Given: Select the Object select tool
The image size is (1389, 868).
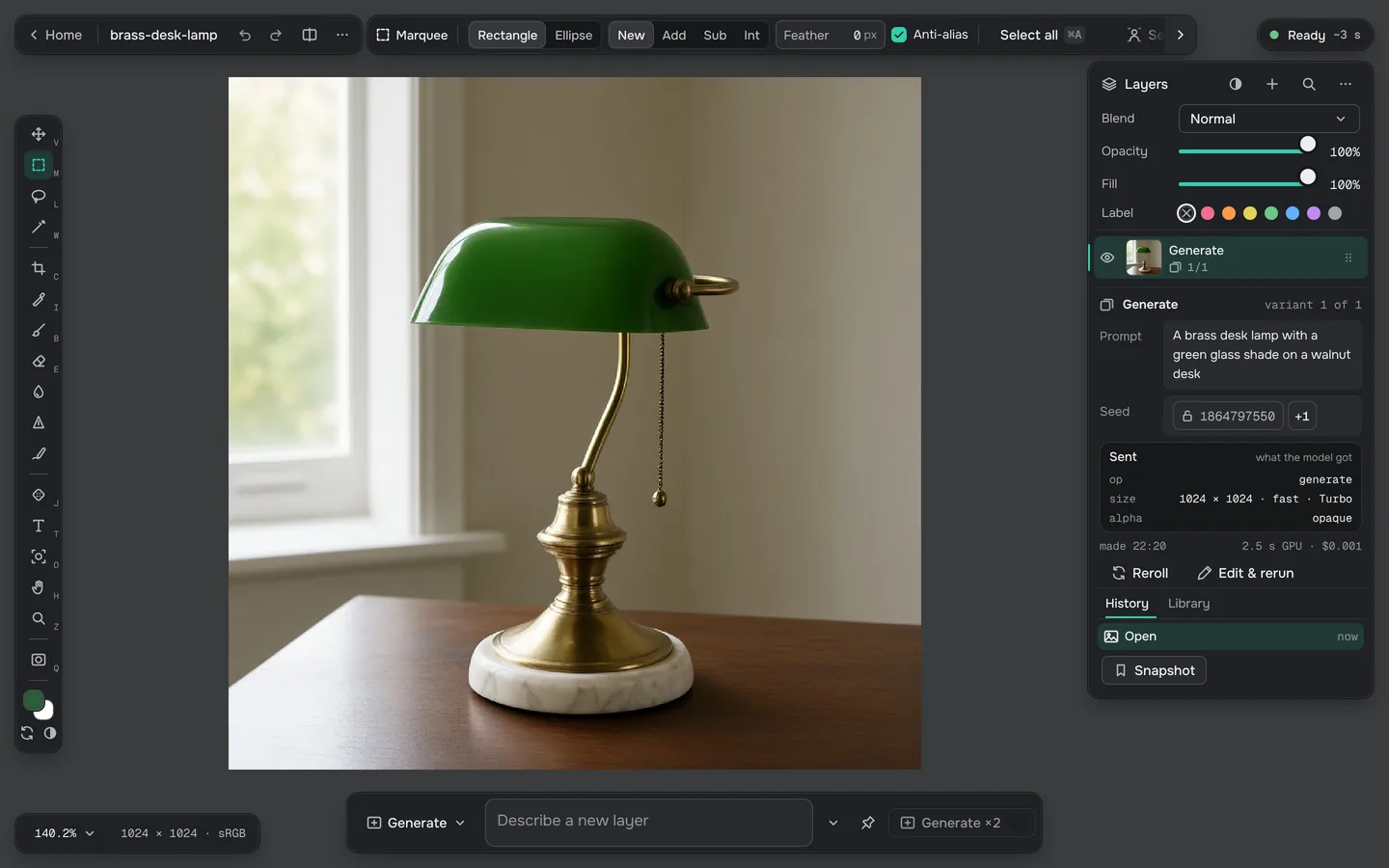Looking at the screenshot, I should pos(39,556).
